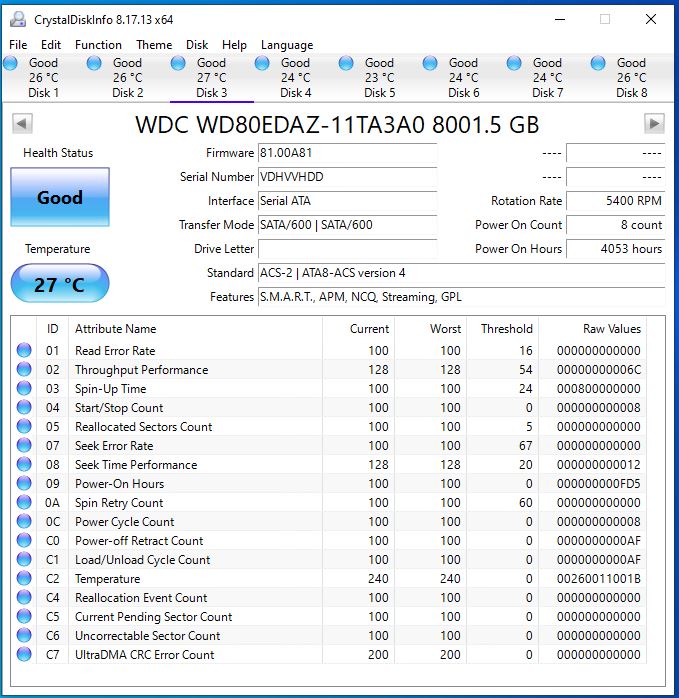Switch to Disk 7 tab

(548, 77)
